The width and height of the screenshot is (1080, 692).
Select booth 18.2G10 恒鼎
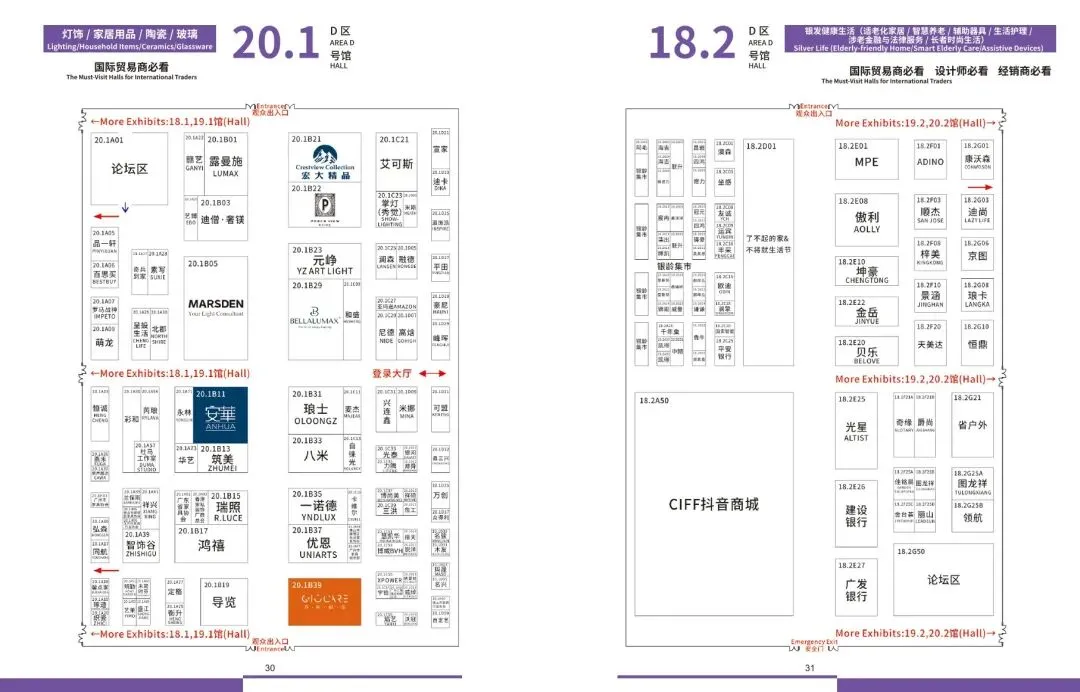coord(977,343)
